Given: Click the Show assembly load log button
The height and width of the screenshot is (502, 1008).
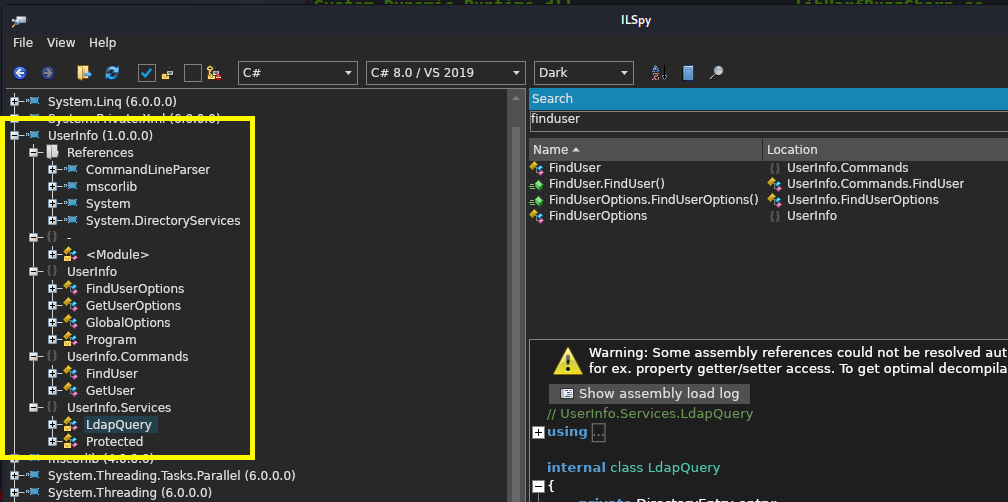Looking at the screenshot, I should tap(649, 394).
